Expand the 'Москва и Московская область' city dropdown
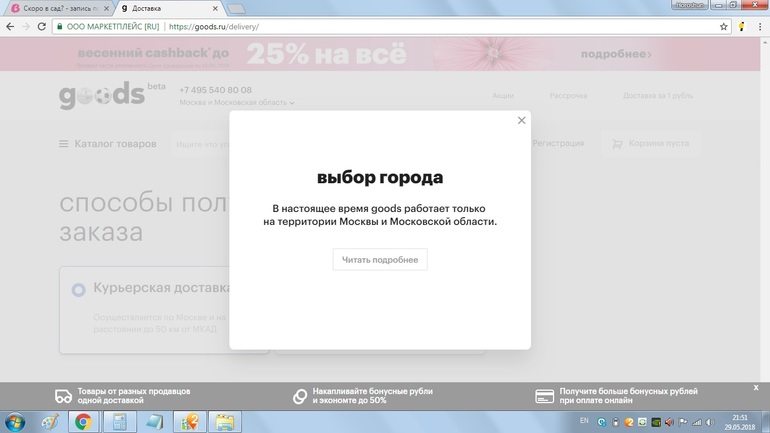Image resolution: width=770 pixels, height=433 pixels. click(237, 103)
